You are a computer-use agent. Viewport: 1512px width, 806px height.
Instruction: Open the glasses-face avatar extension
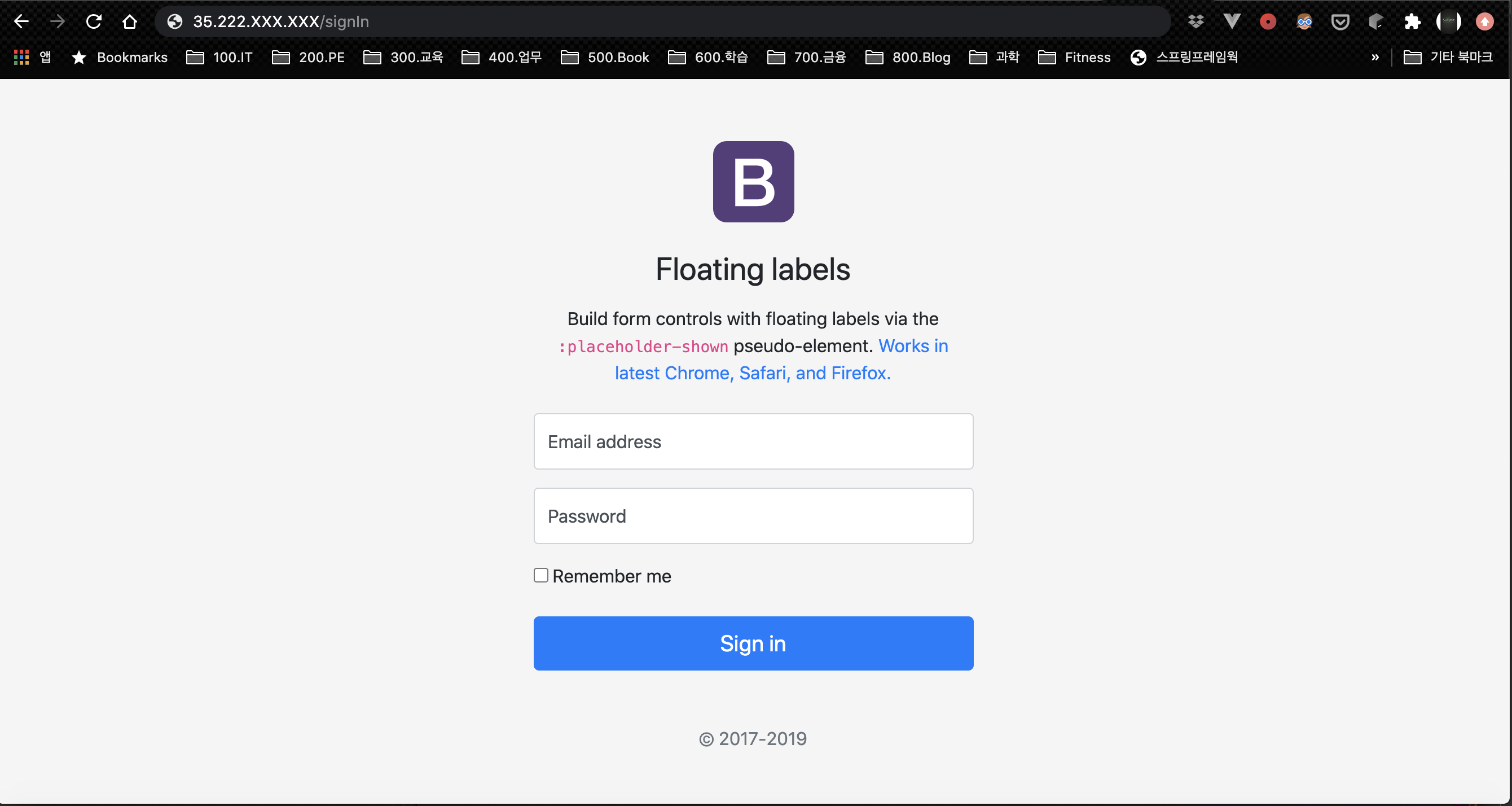point(1304,21)
